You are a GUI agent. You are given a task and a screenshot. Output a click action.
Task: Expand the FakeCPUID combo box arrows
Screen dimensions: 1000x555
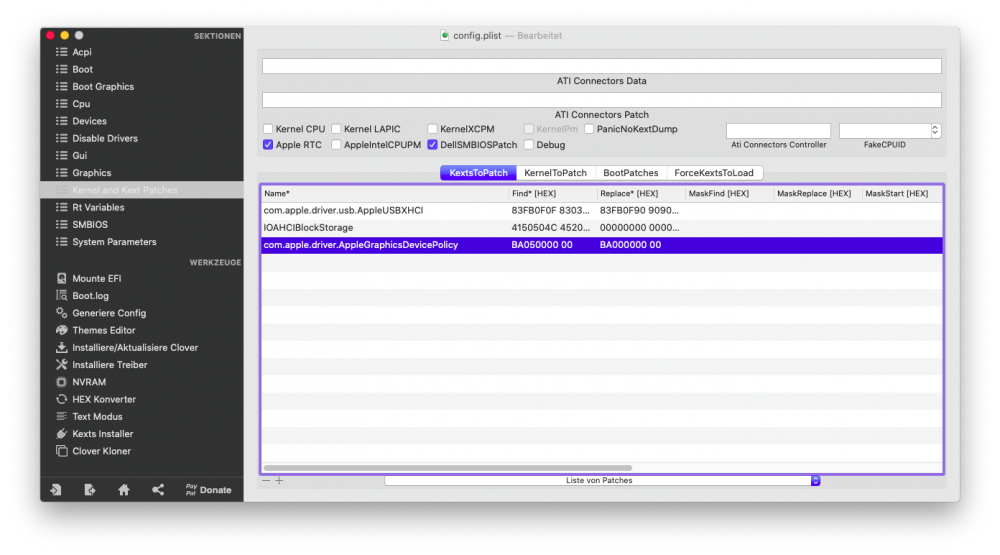click(935, 131)
